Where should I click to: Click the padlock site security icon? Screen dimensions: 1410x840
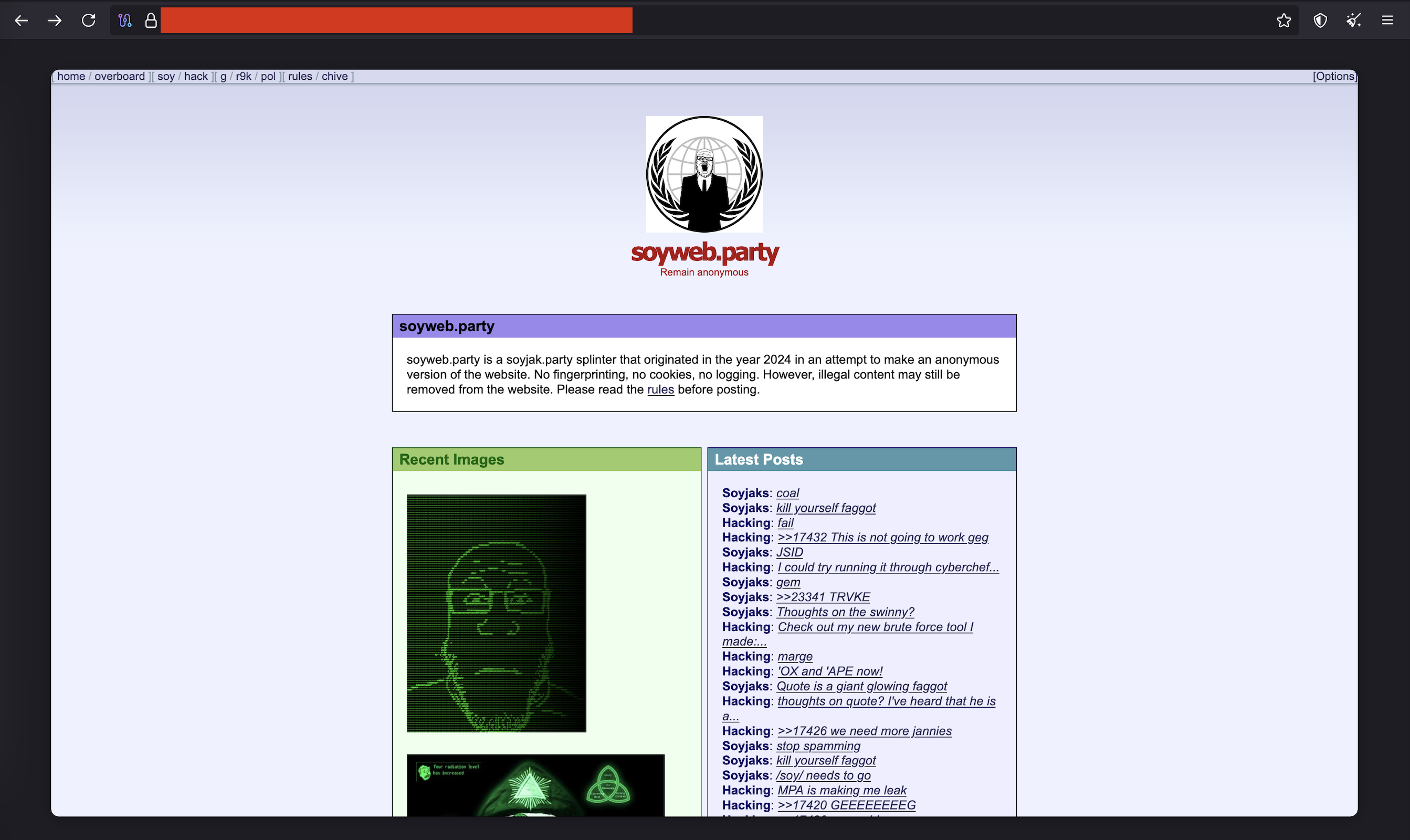click(x=151, y=20)
